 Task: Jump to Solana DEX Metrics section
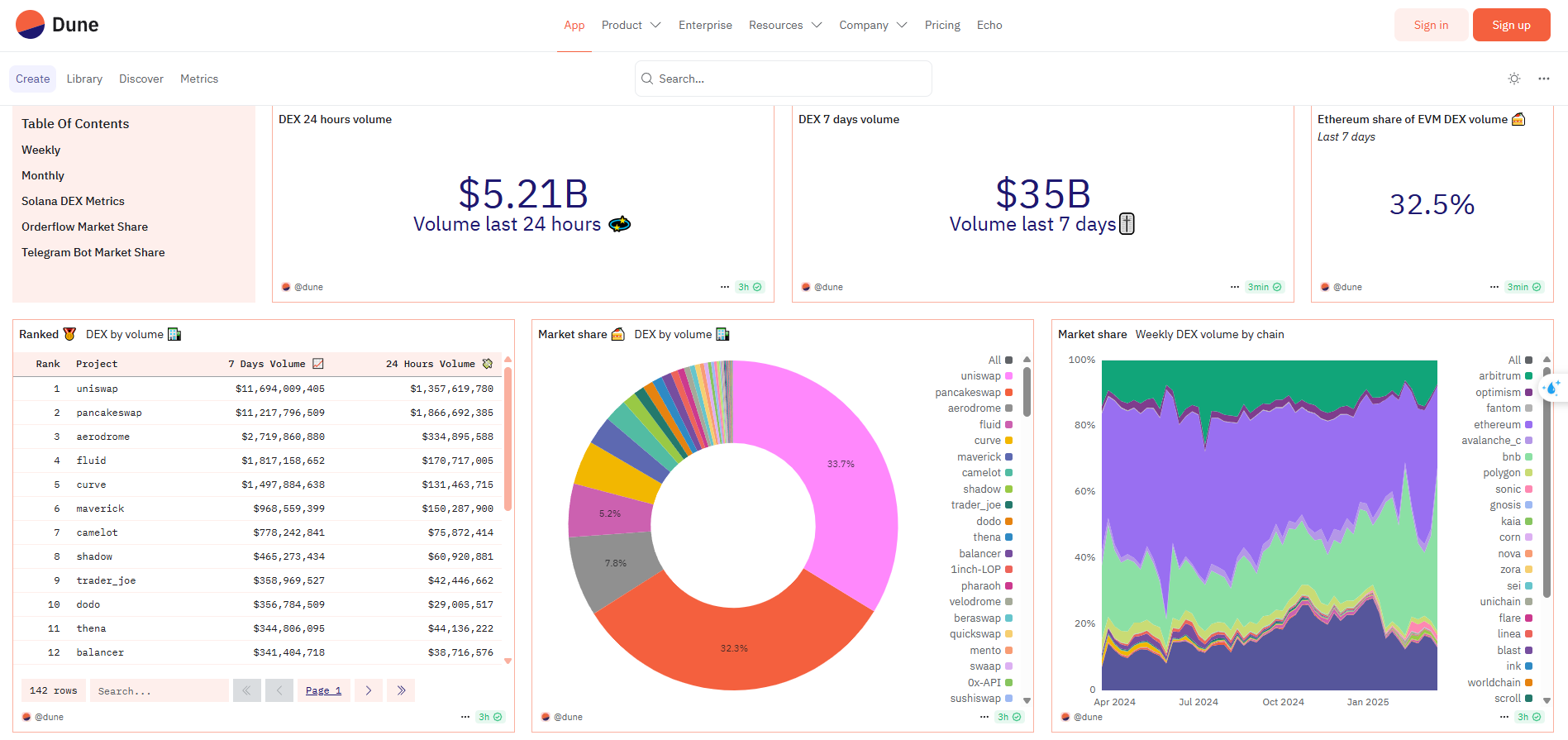[73, 201]
